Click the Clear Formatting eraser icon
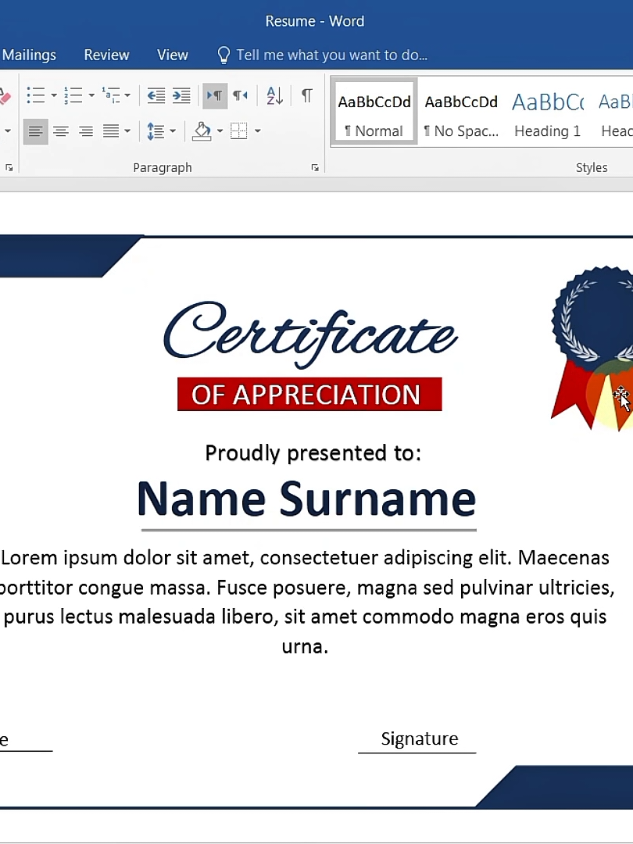 4,97
